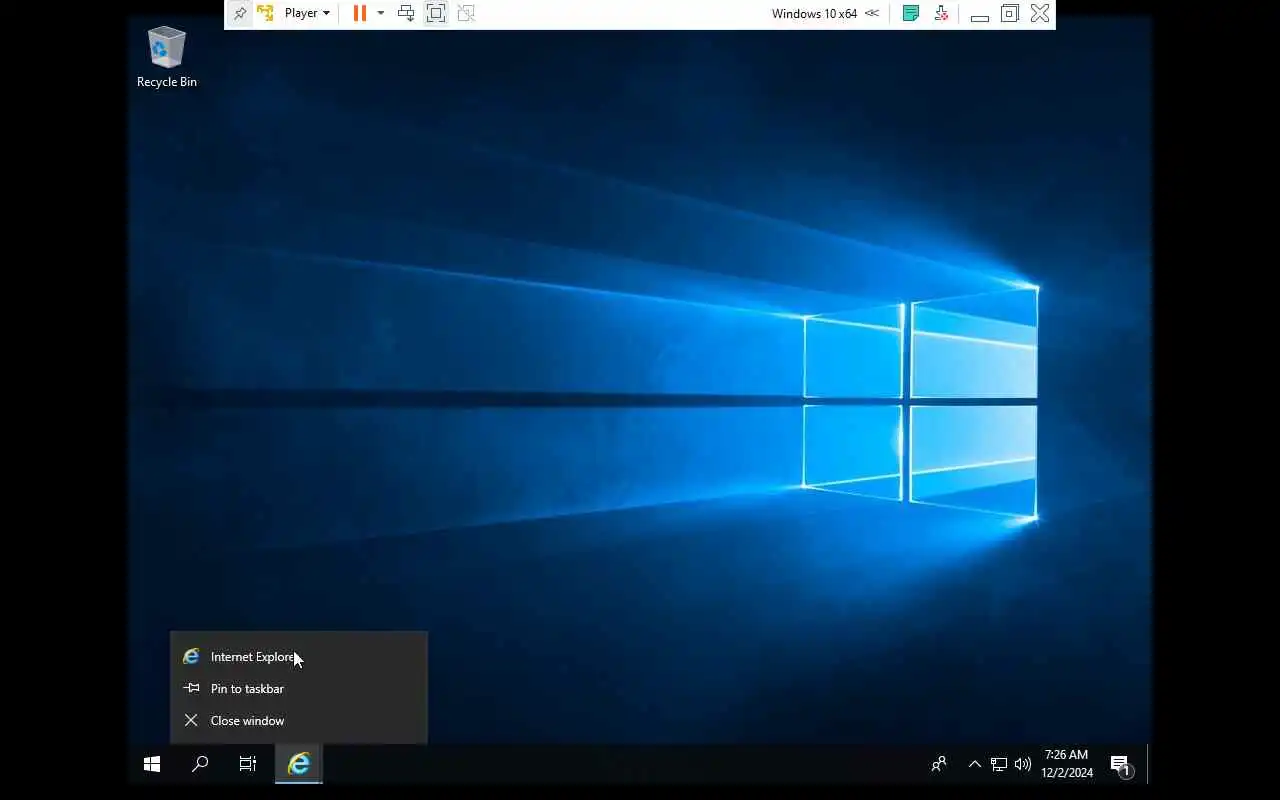Viewport: 1280px width, 800px height.
Task: Click the Unity mode icon
Action: pos(466,13)
